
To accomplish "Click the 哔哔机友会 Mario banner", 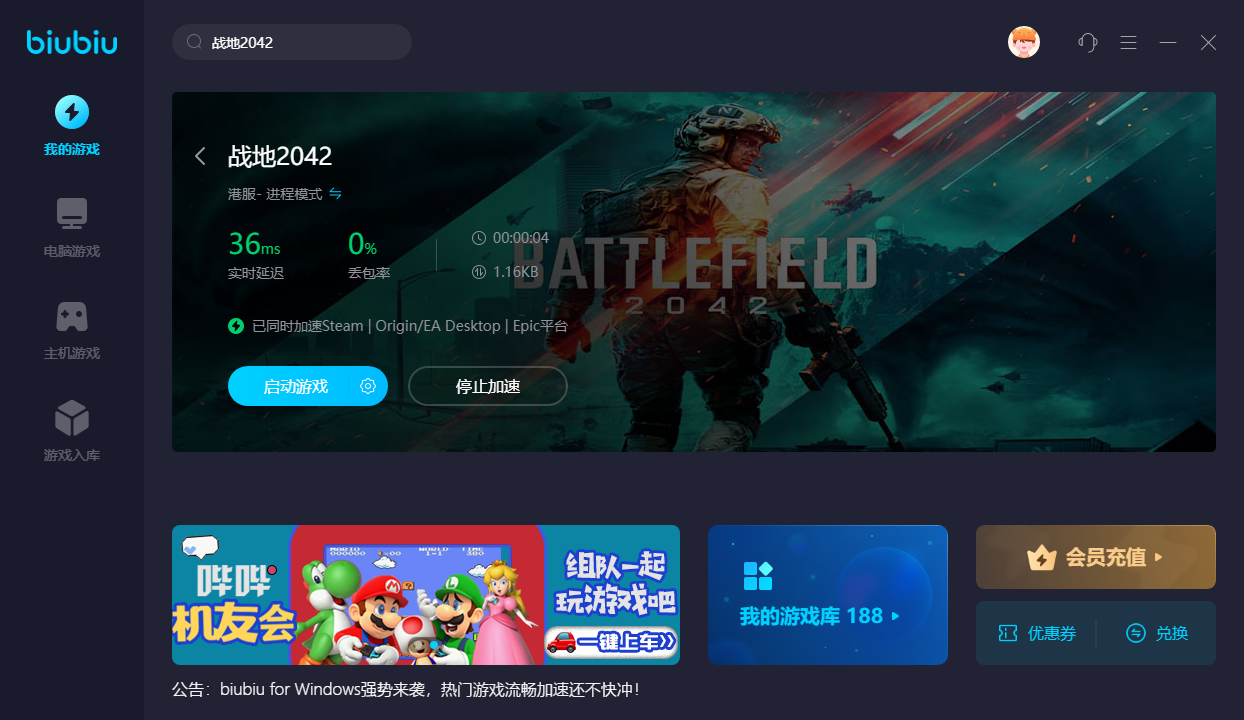I will click(x=426, y=595).
